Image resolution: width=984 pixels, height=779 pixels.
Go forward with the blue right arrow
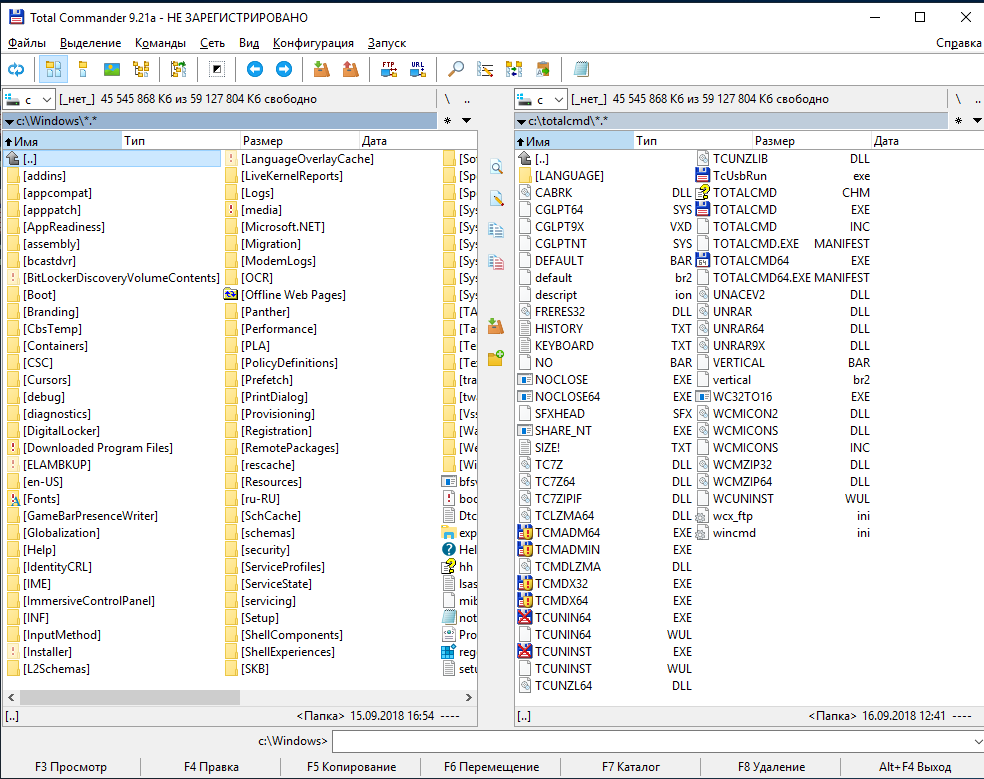point(284,69)
